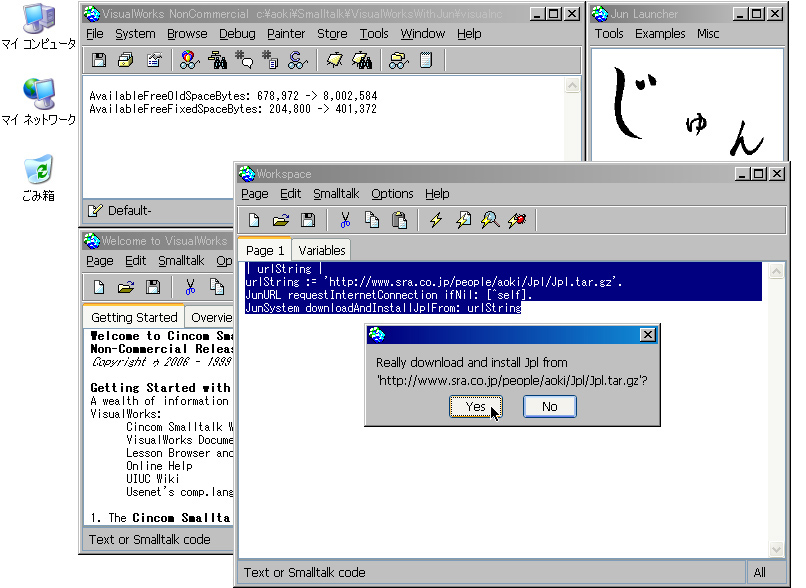Image resolution: width=806 pixels, height=588 pixels.
Task: Click scroll up arrow in VisualWorks transcript
Action: [572, 85]
